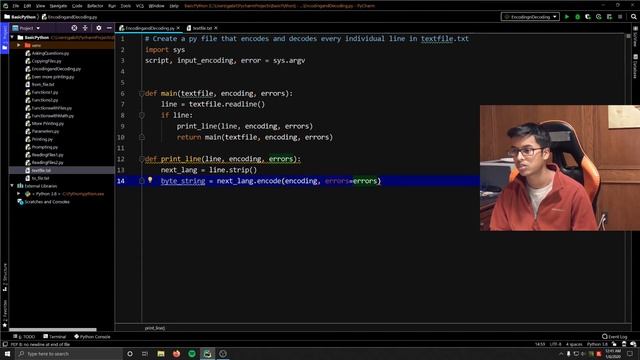Start debugging with the green bug icon
Screen dimensions: 640x360
(x=577, y=17)
